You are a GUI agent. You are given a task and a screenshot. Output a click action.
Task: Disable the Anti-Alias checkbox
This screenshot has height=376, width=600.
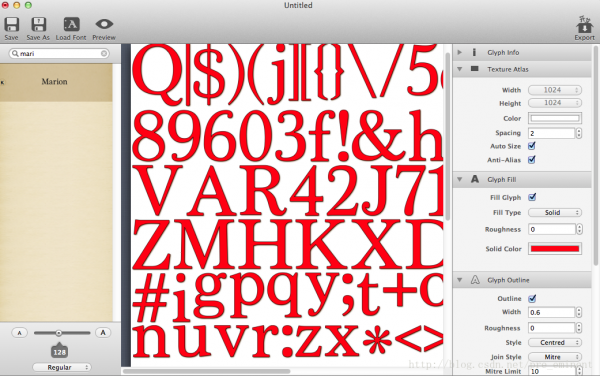[532, 160]
